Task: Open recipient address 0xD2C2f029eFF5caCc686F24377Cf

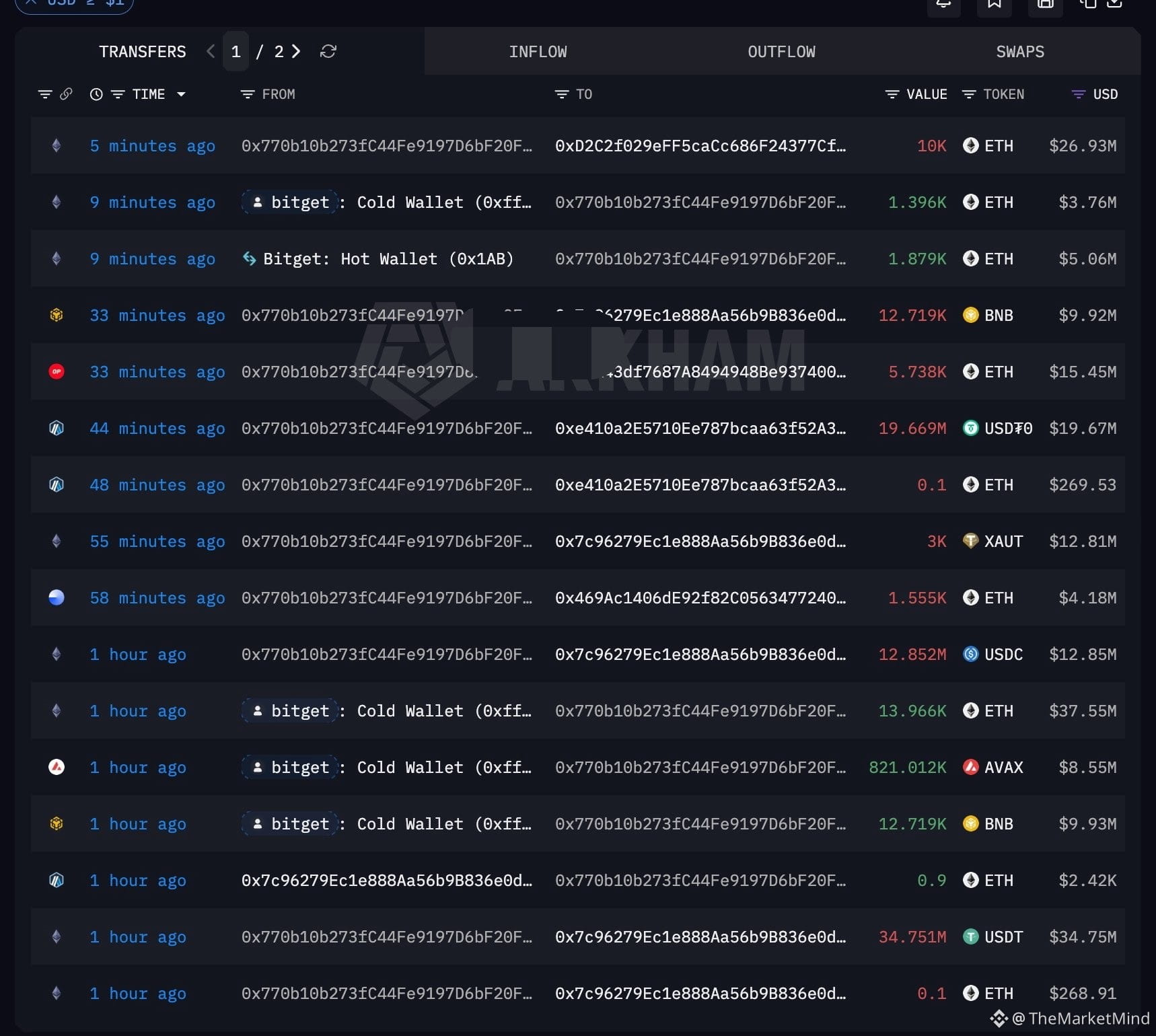Action: coord(700,146)
